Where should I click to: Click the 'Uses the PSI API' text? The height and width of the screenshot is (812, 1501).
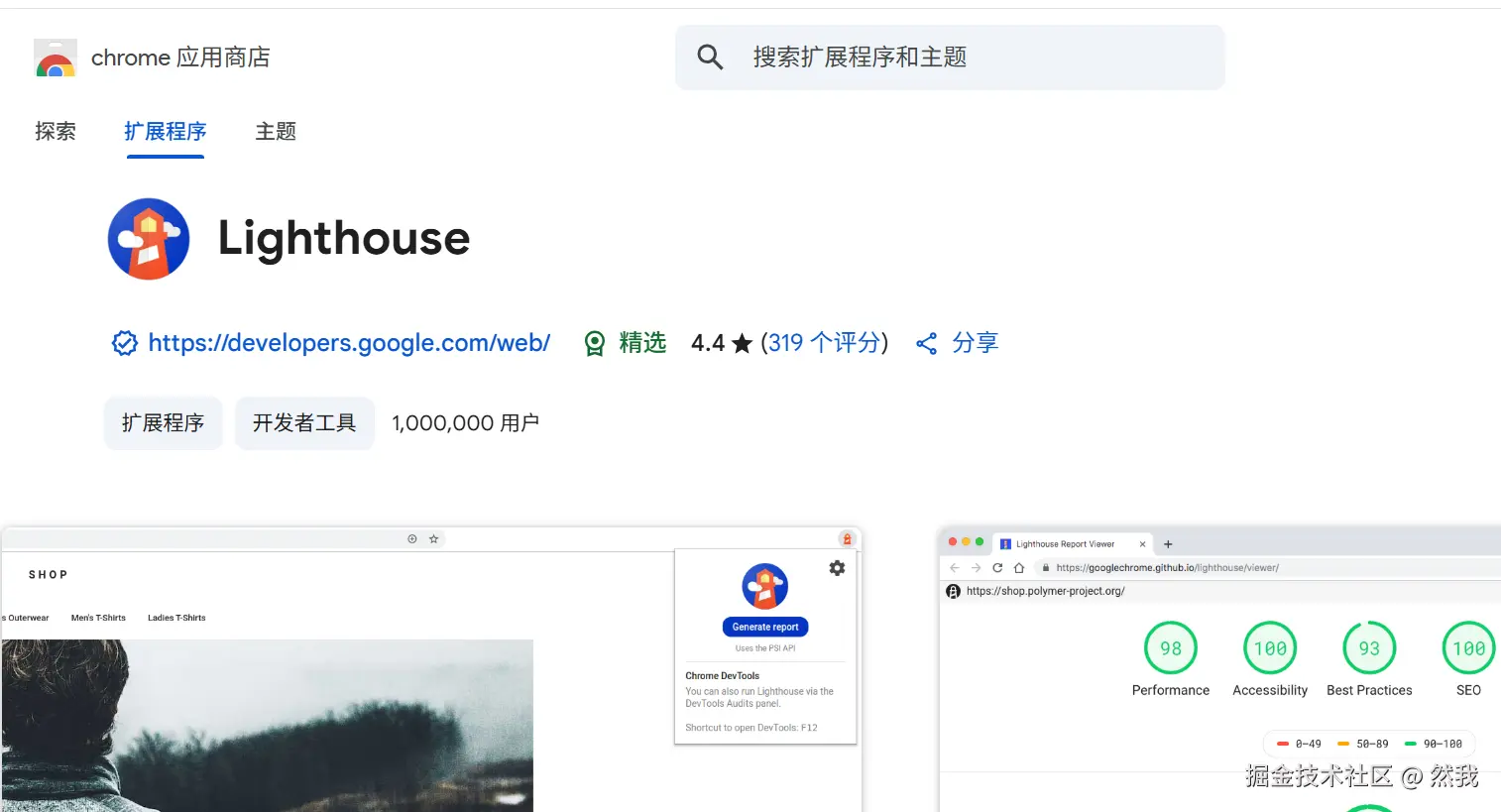[765, 648]
